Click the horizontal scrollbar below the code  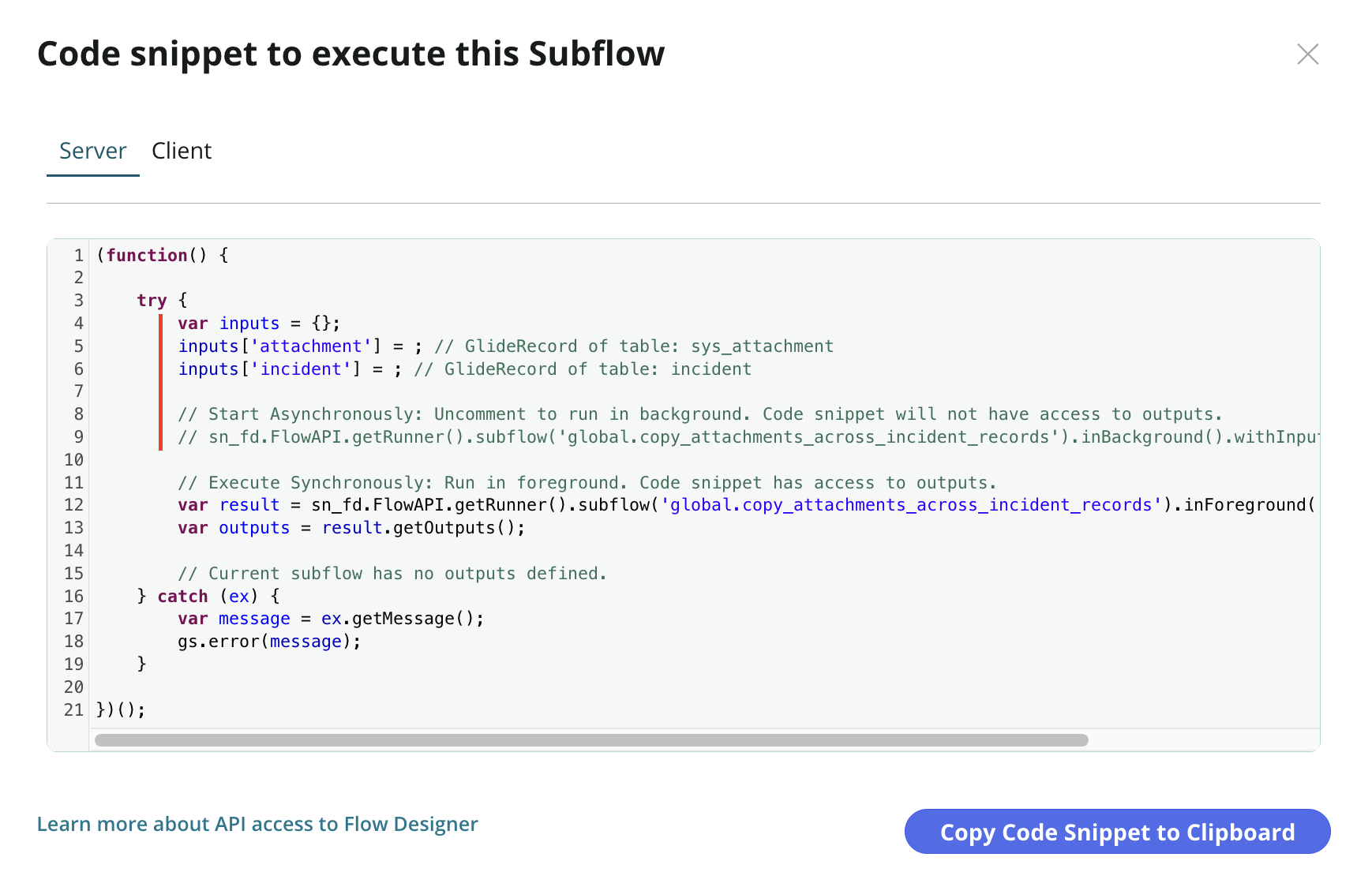tap(590, 740)
